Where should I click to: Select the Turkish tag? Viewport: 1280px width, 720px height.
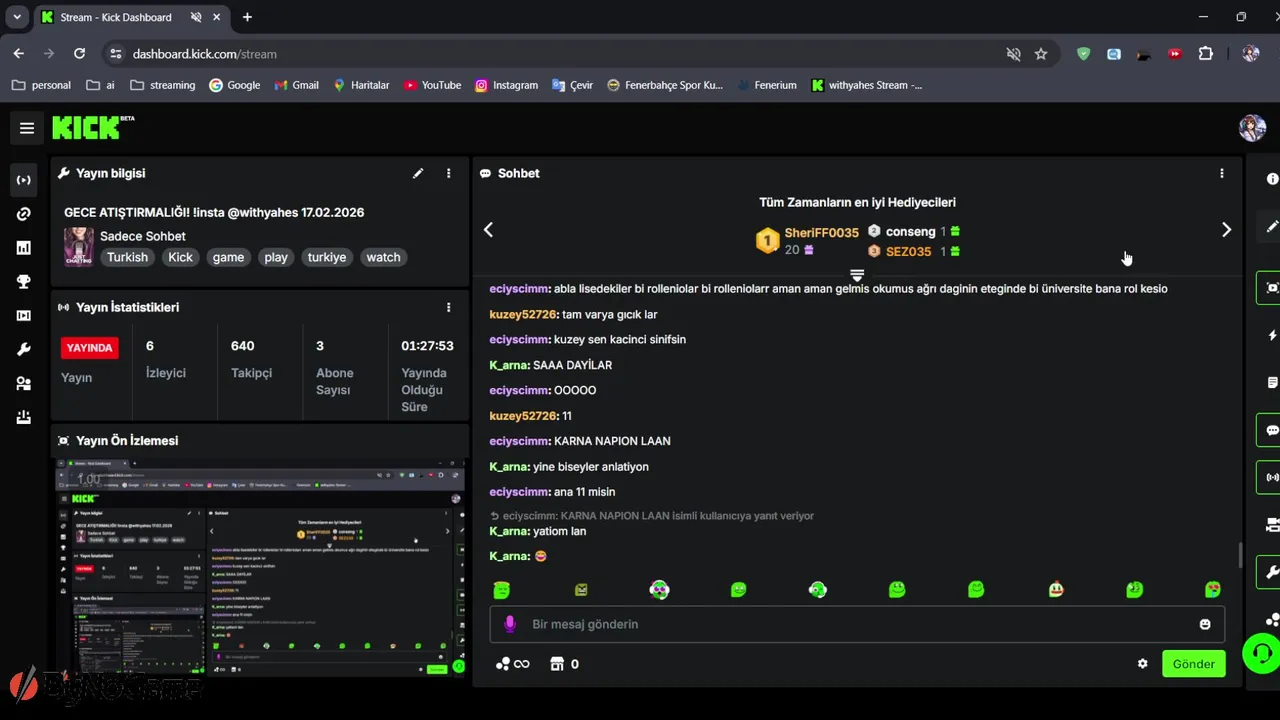(x=128, y=257)
